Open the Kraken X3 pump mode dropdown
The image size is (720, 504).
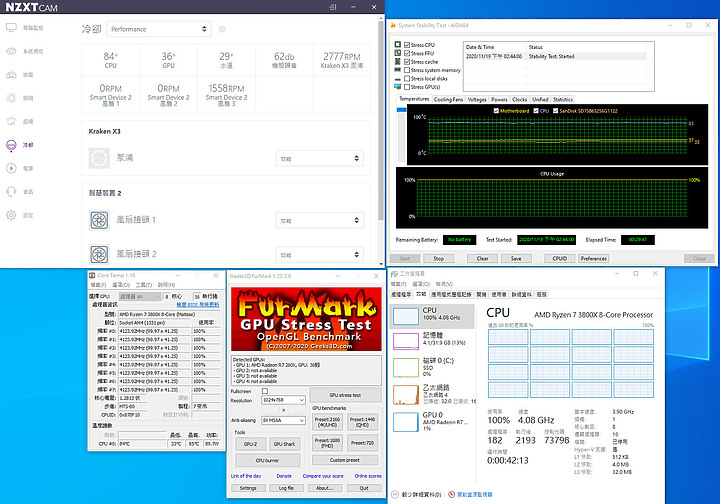click(x=320, y=158)
